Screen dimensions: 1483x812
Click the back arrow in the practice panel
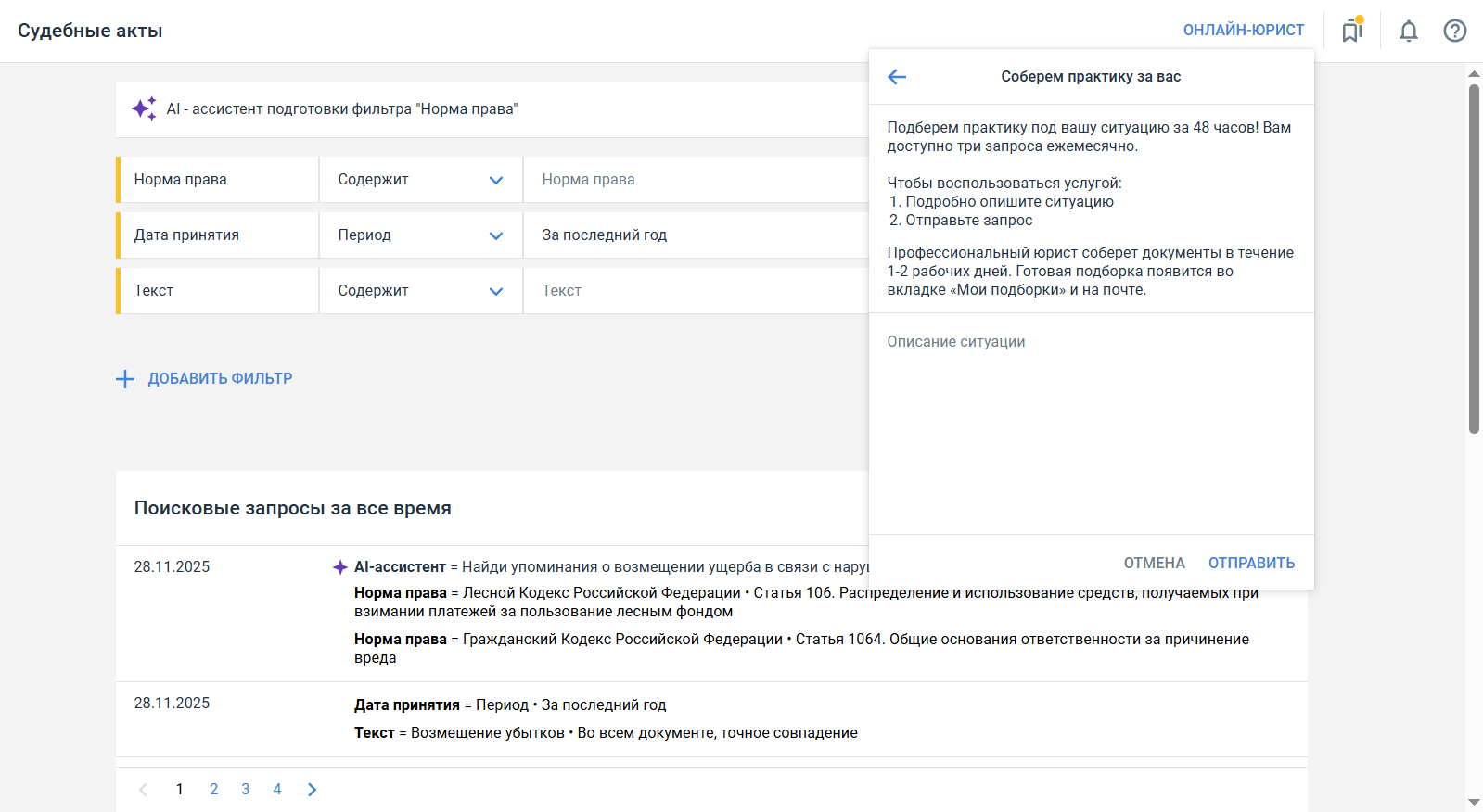[897, 77]
